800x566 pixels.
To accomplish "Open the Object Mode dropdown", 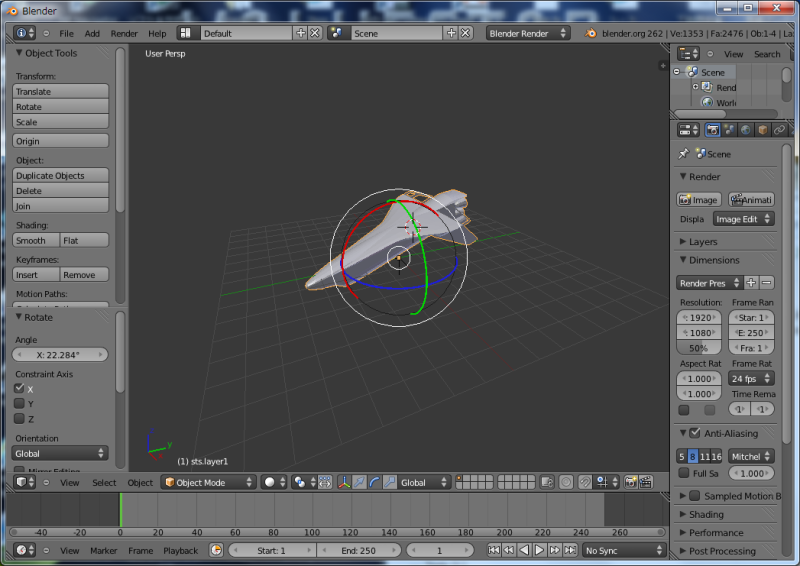I will point(208,482).
